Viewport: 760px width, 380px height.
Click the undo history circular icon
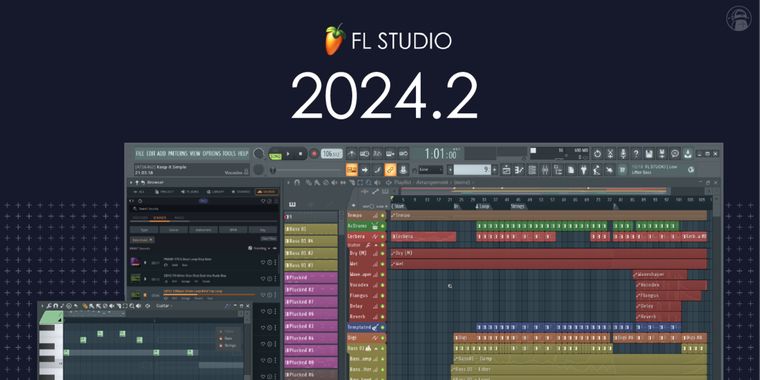(x=598, y=154)
